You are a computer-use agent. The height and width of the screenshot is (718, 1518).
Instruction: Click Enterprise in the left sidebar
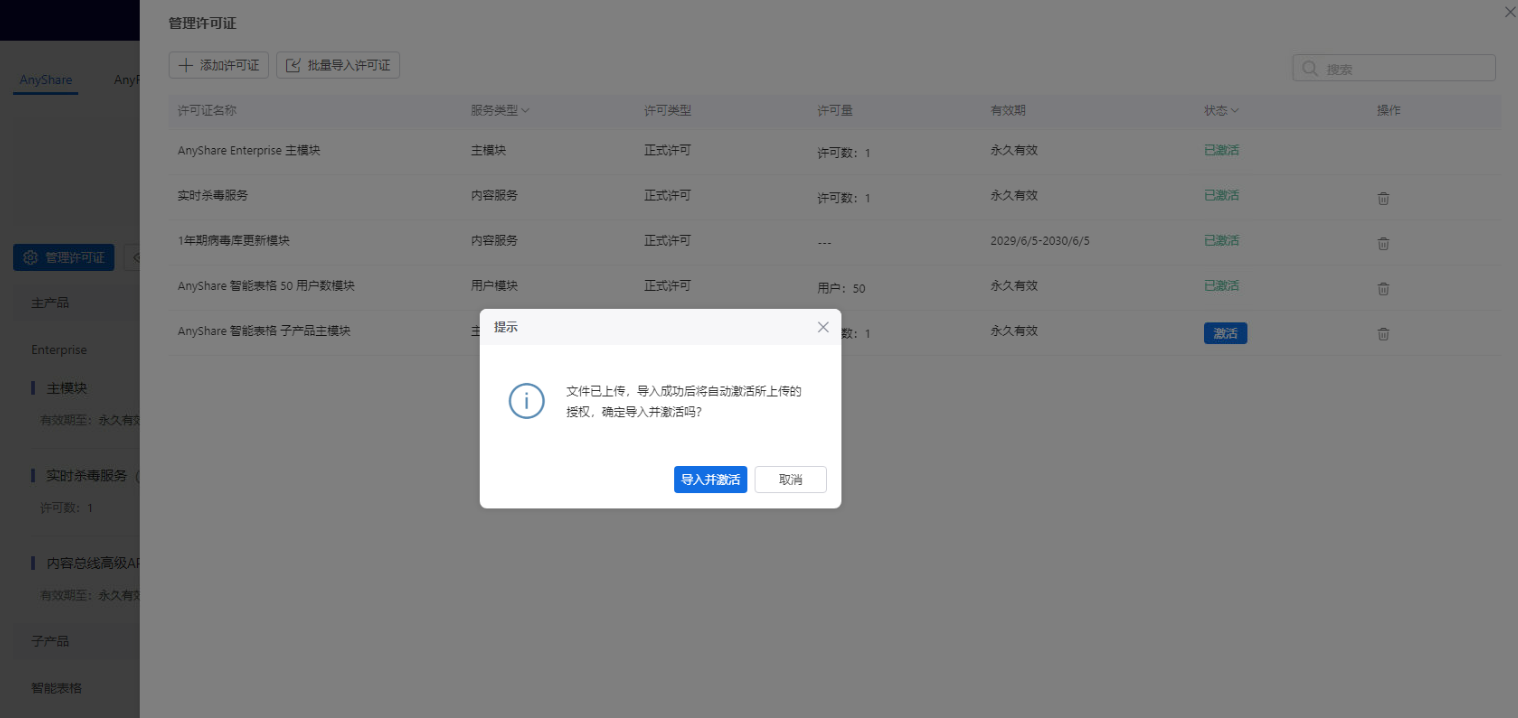tap(59, 350)
